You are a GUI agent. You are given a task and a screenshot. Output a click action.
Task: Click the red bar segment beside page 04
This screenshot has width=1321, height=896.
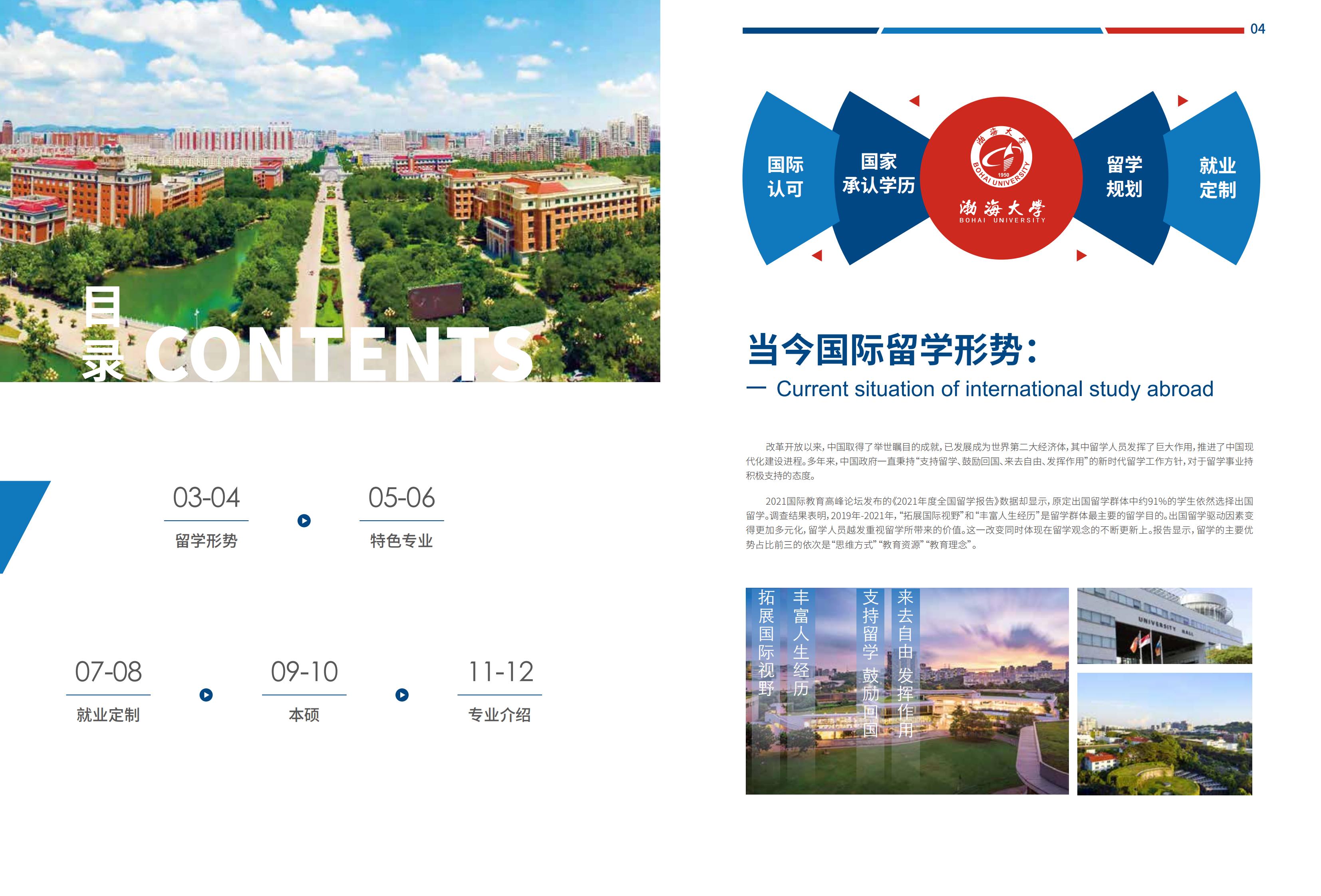(1174, 31)
